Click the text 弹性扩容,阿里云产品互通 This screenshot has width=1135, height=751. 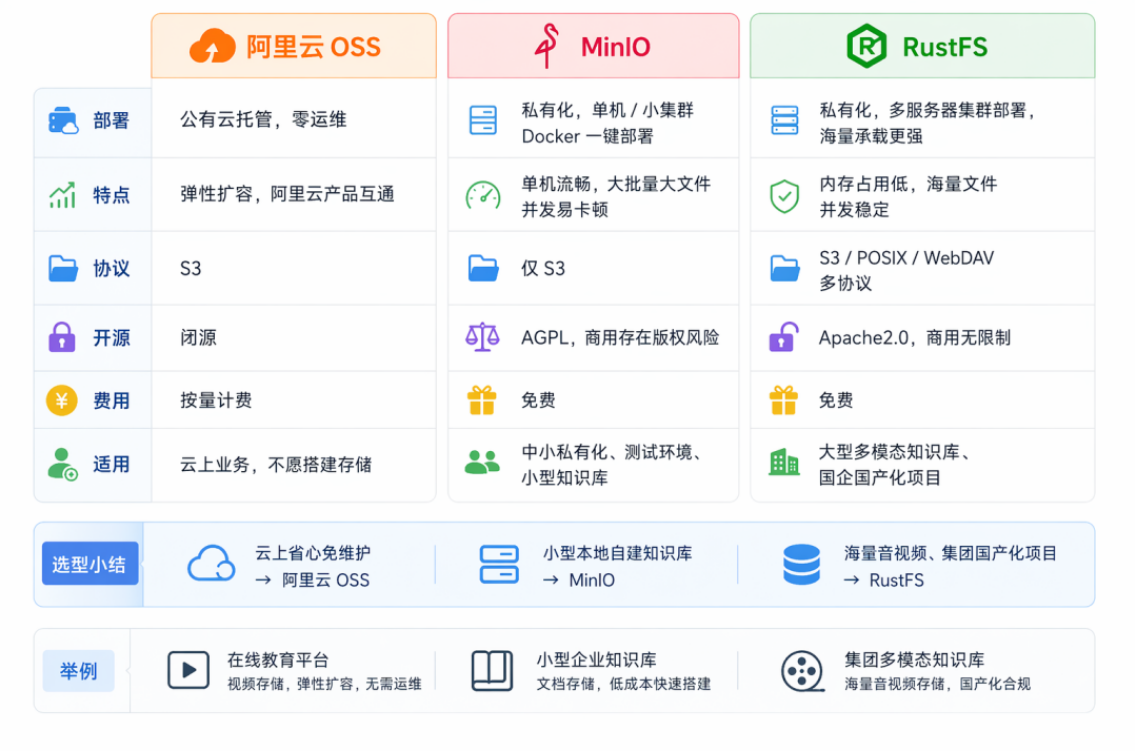point(287,194)
